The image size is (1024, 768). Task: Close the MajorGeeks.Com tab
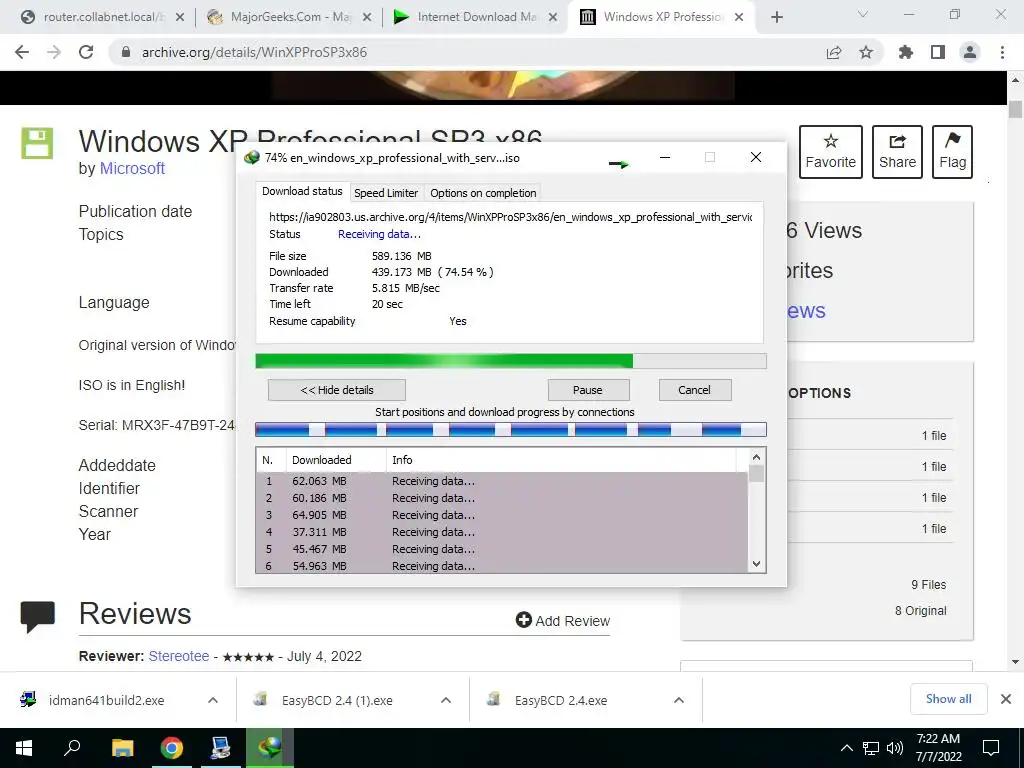click(x=367, y=17)
